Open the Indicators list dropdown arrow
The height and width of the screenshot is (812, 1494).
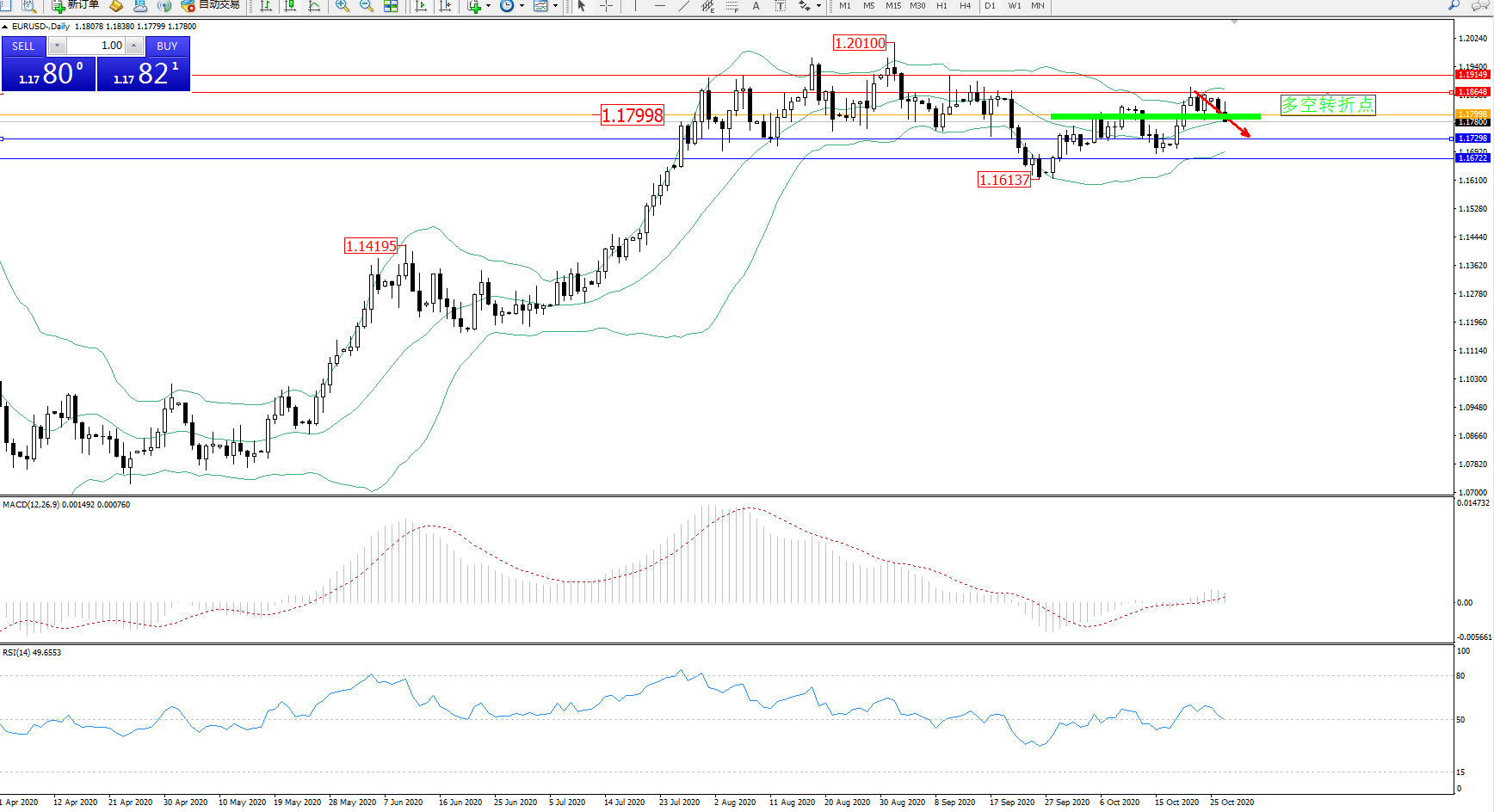click(x=488, y=6)
